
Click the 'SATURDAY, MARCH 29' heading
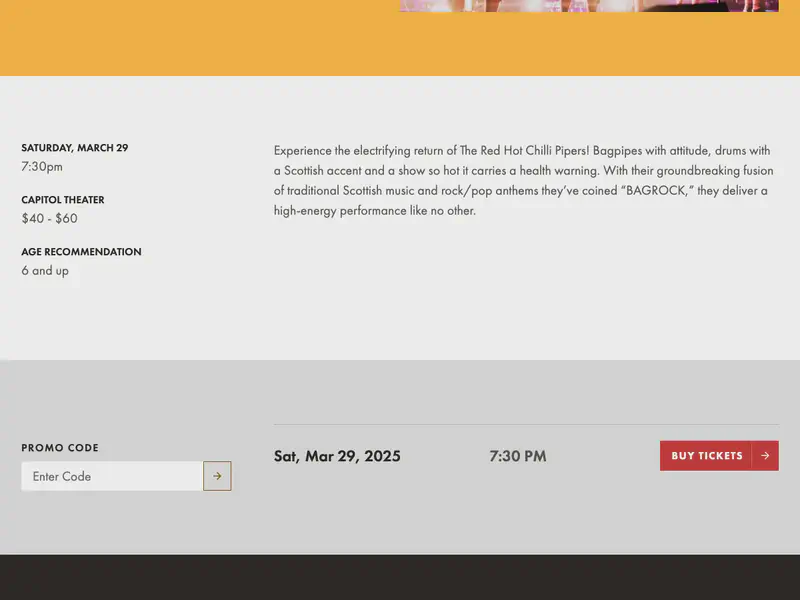[x=75, y=147]
